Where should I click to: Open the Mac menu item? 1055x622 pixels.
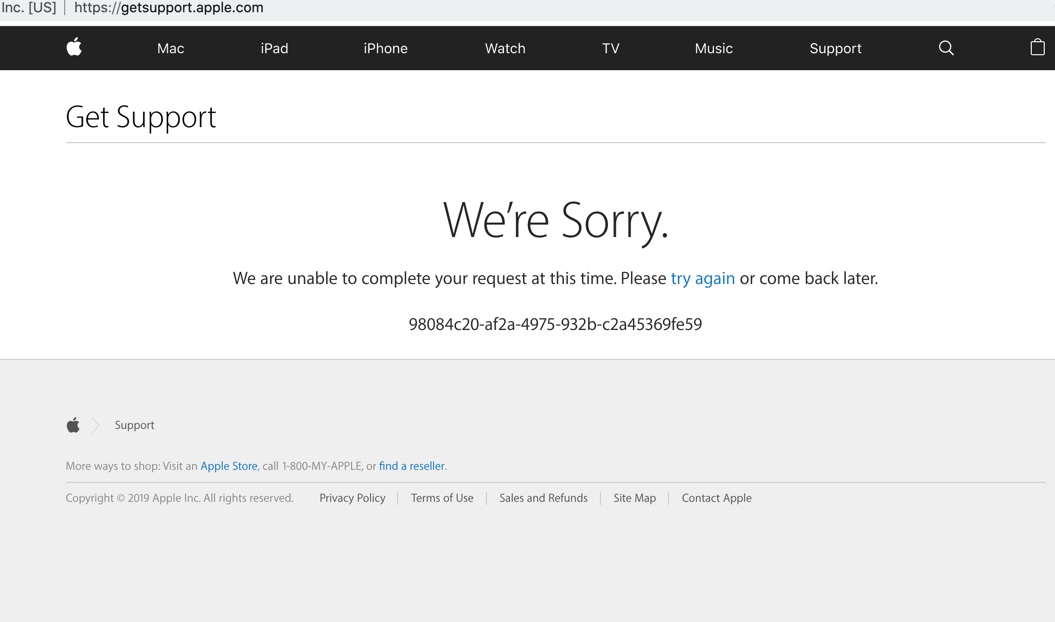click(x=170, y=48)
